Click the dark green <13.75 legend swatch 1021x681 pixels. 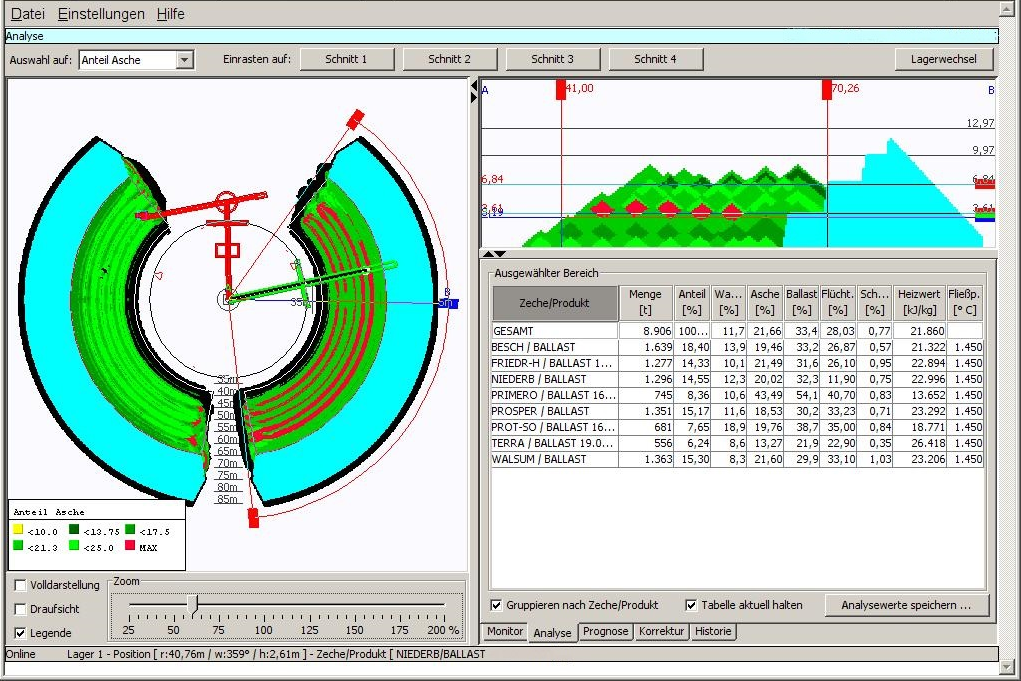[x=74, y=529]
